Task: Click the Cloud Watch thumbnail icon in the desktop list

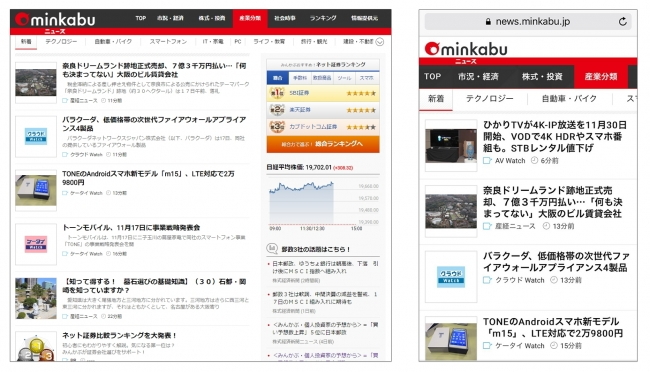Action: tap(36, 136)
